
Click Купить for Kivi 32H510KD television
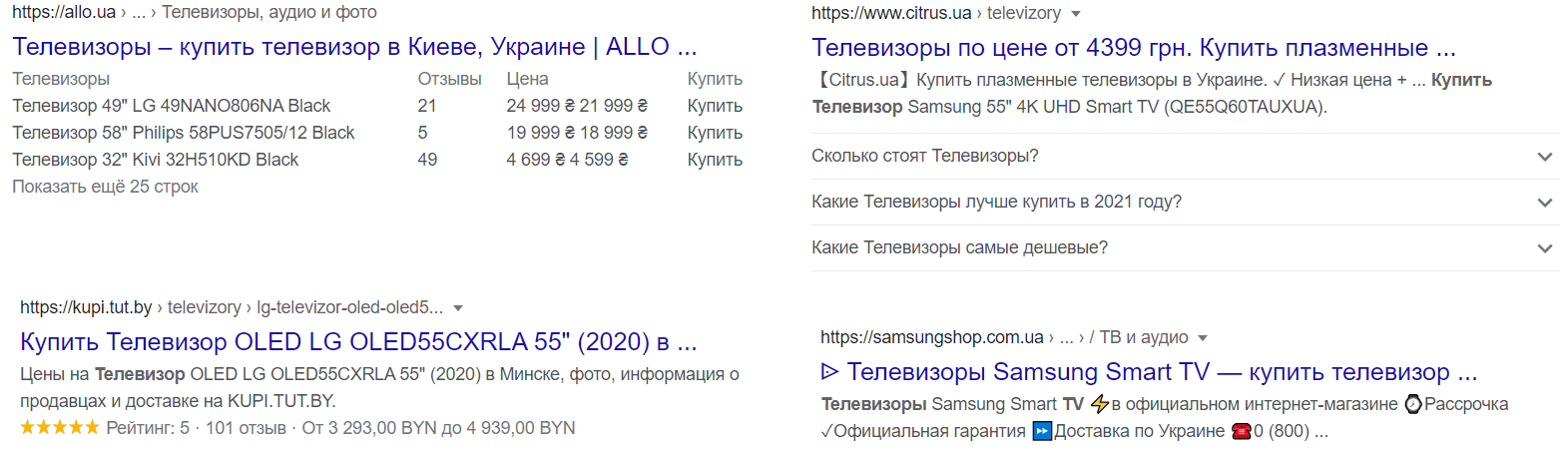pyautogui.click(x=715, y=160)
